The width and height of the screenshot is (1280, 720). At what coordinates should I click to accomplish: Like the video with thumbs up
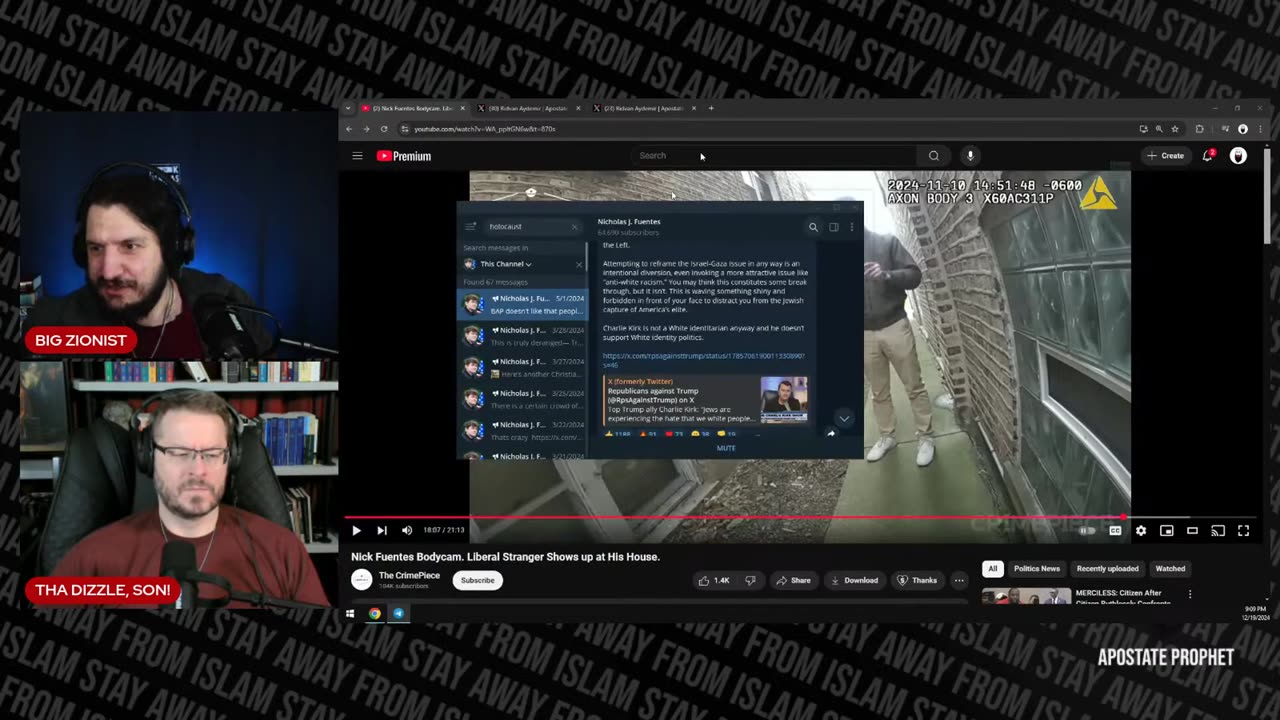716,580
